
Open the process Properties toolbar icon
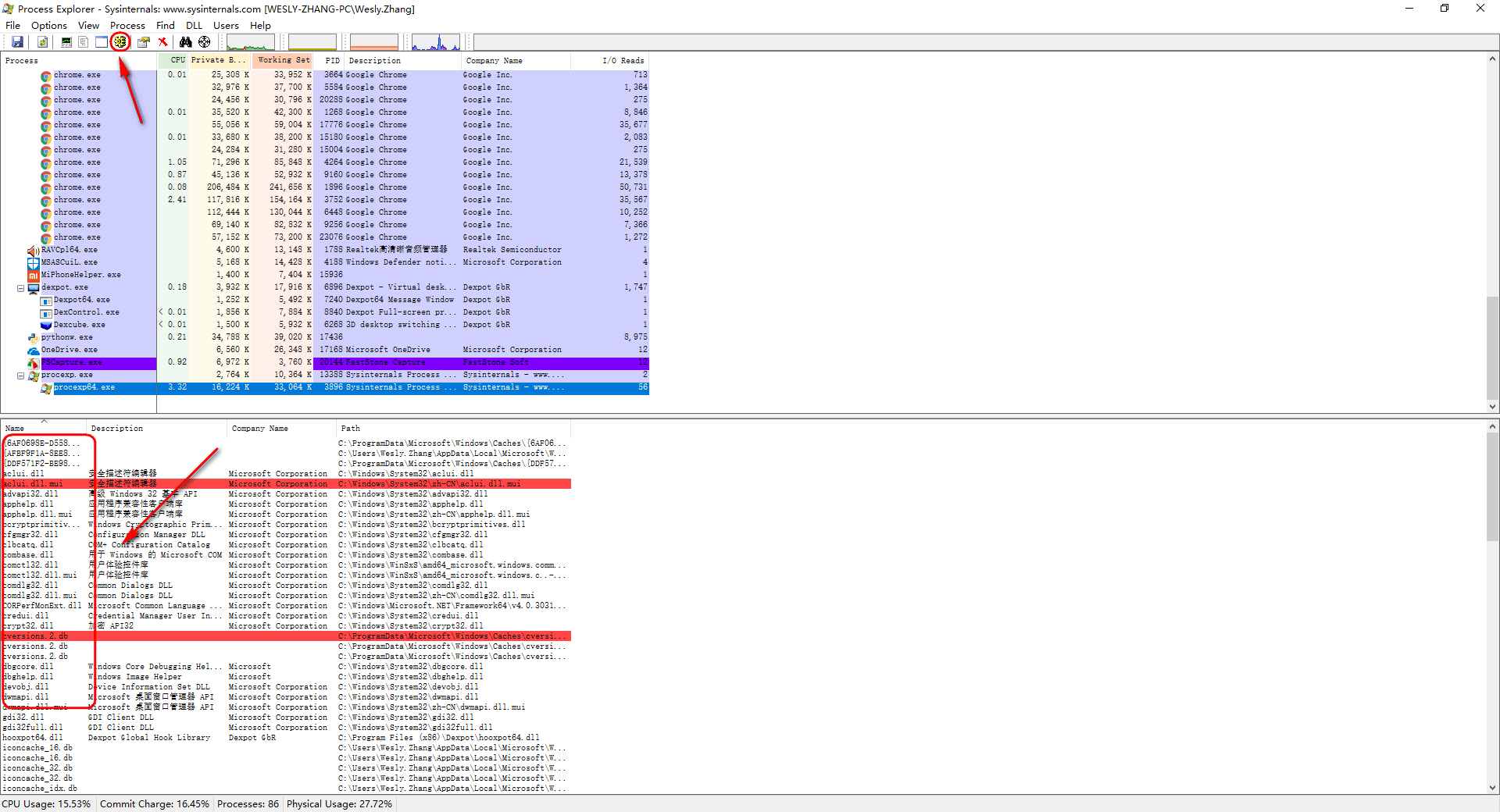144,42
